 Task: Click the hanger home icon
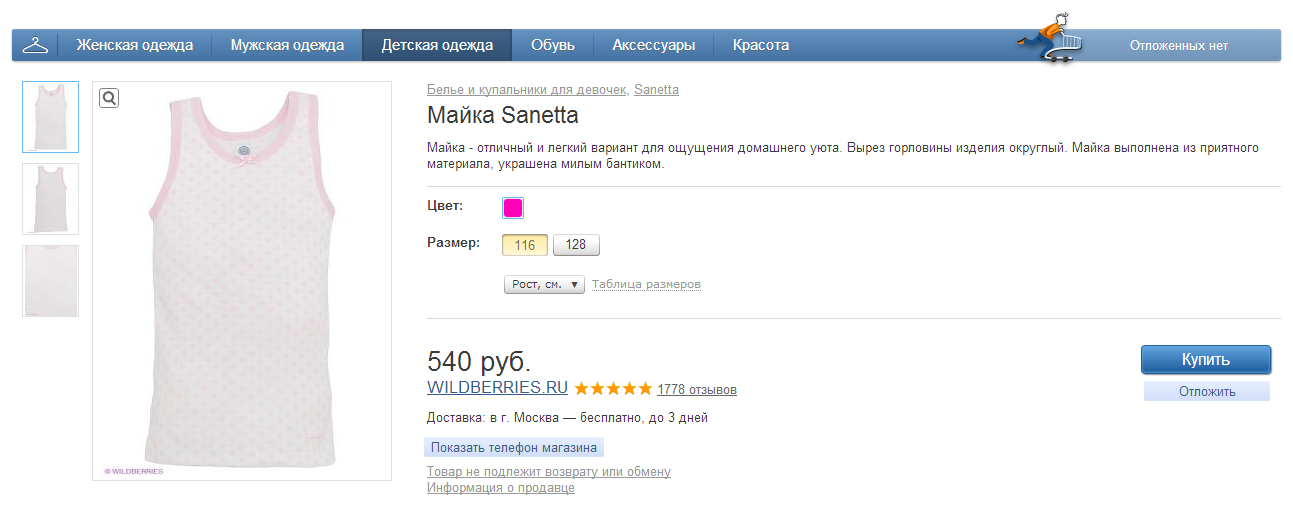(x=35, y=45)
